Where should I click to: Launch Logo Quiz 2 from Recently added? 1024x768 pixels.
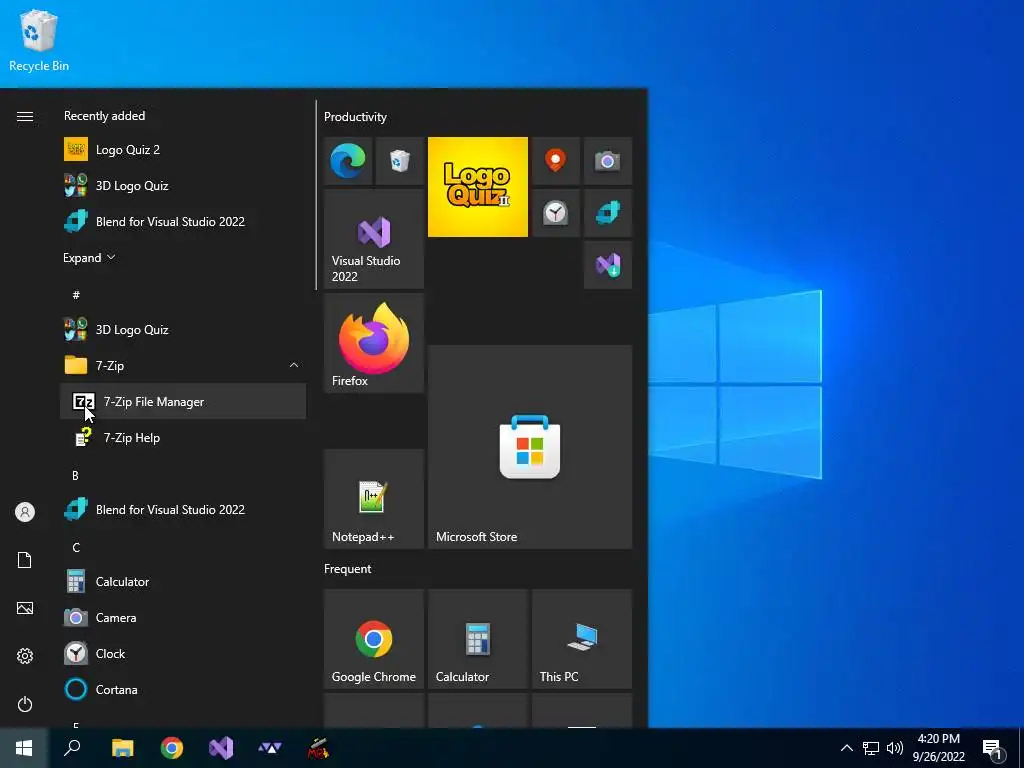click(x=183, y=150)
